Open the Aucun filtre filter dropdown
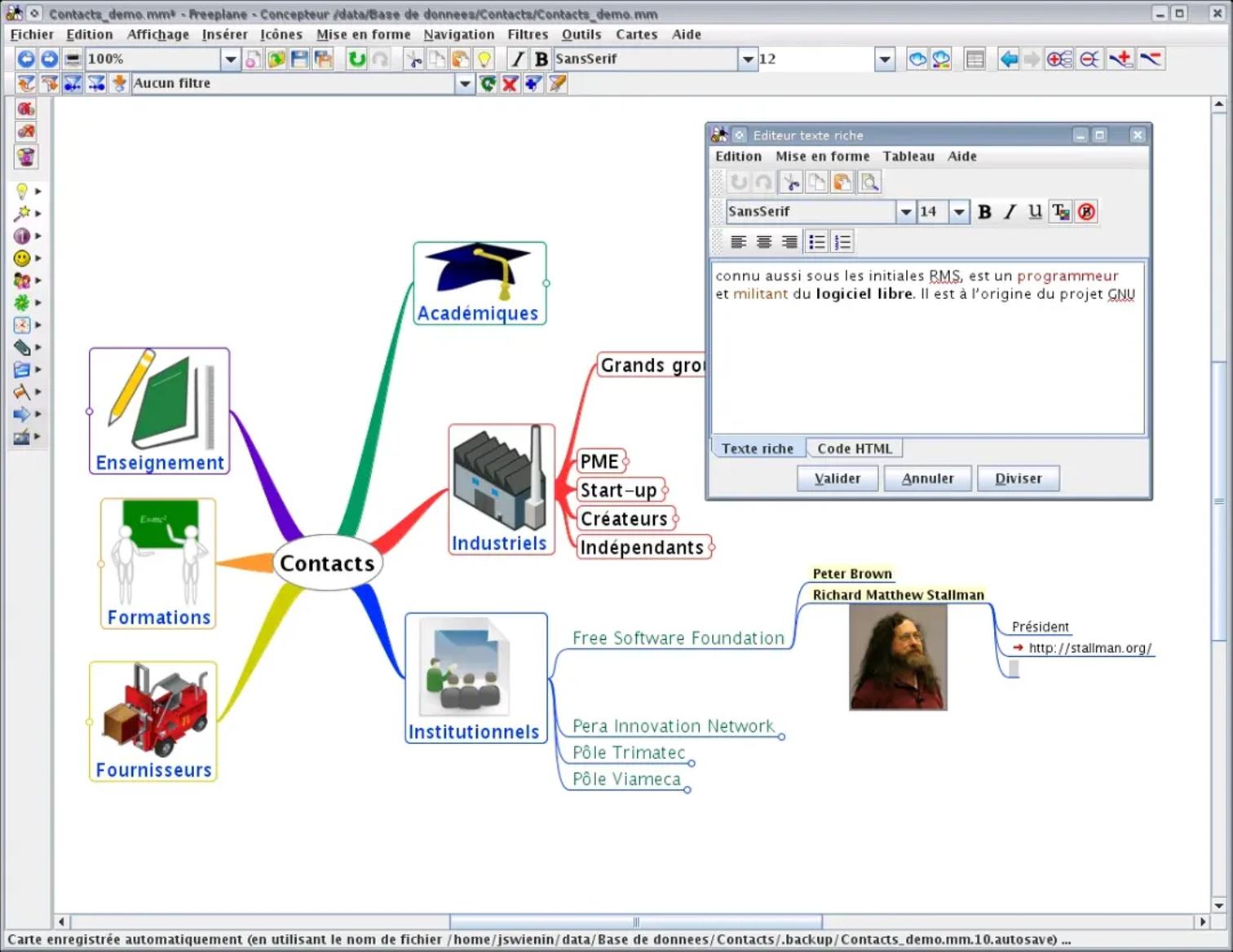Image resolution: width=1233 pixels, height=952 pixels. coord(465,83)
